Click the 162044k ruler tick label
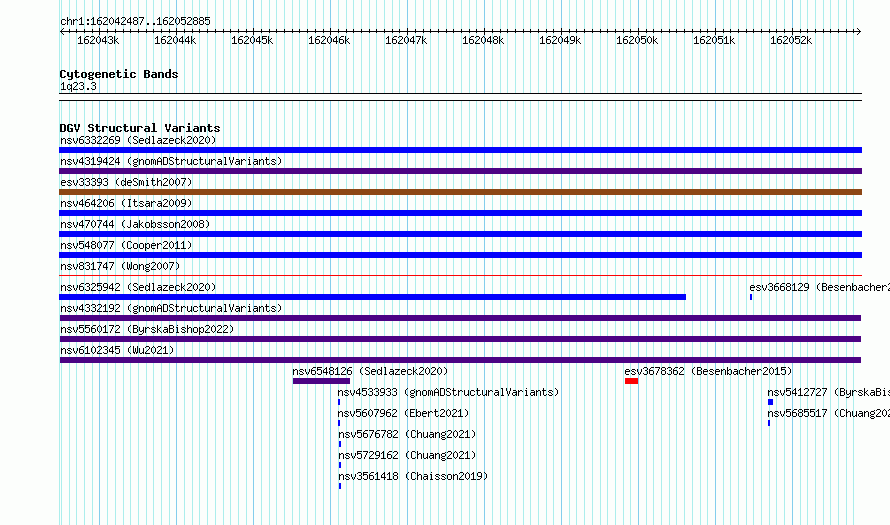Viewport: 890px width, 525px height. 175,40
